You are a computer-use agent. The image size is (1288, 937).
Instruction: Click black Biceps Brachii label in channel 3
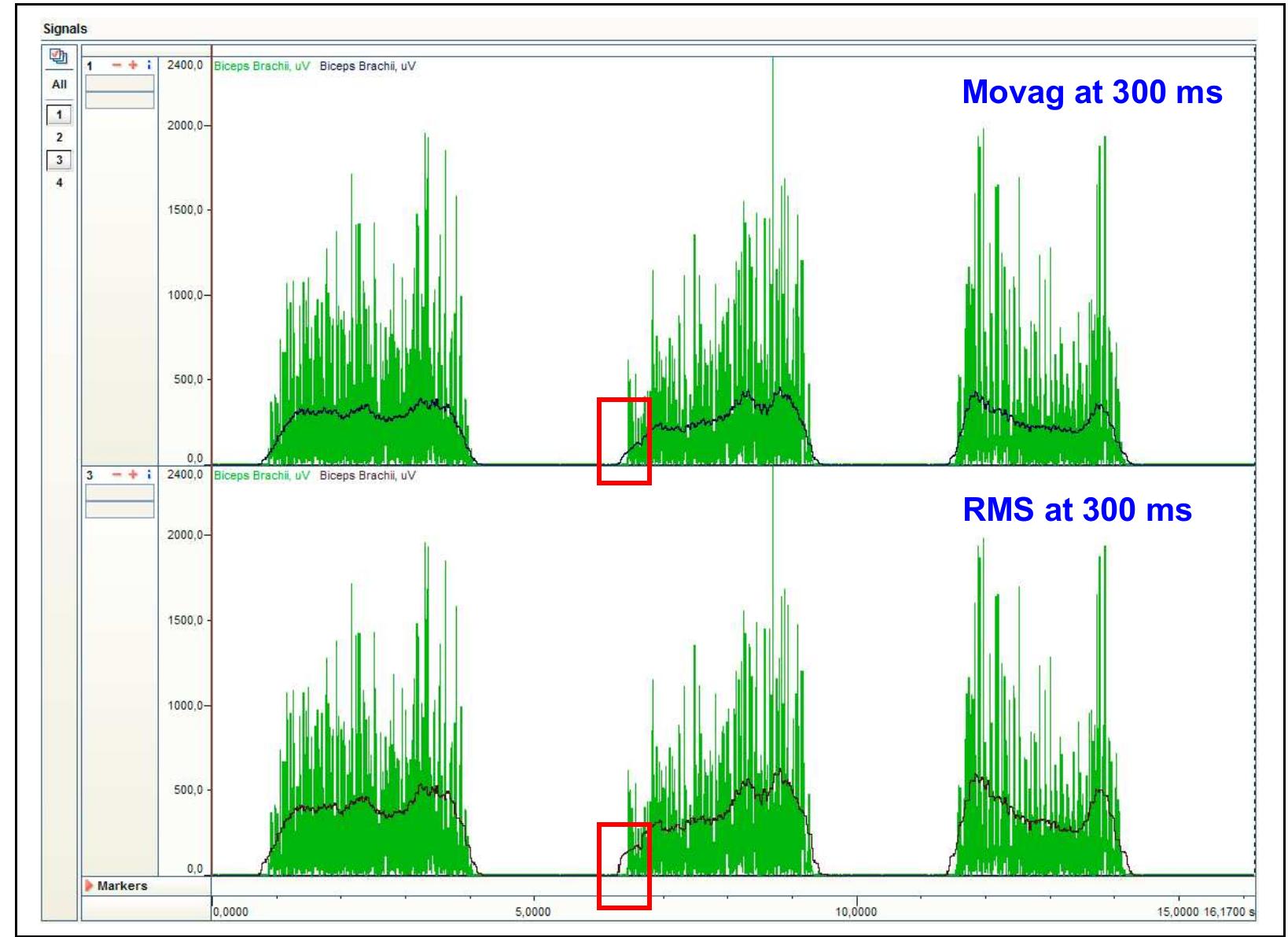367,475
